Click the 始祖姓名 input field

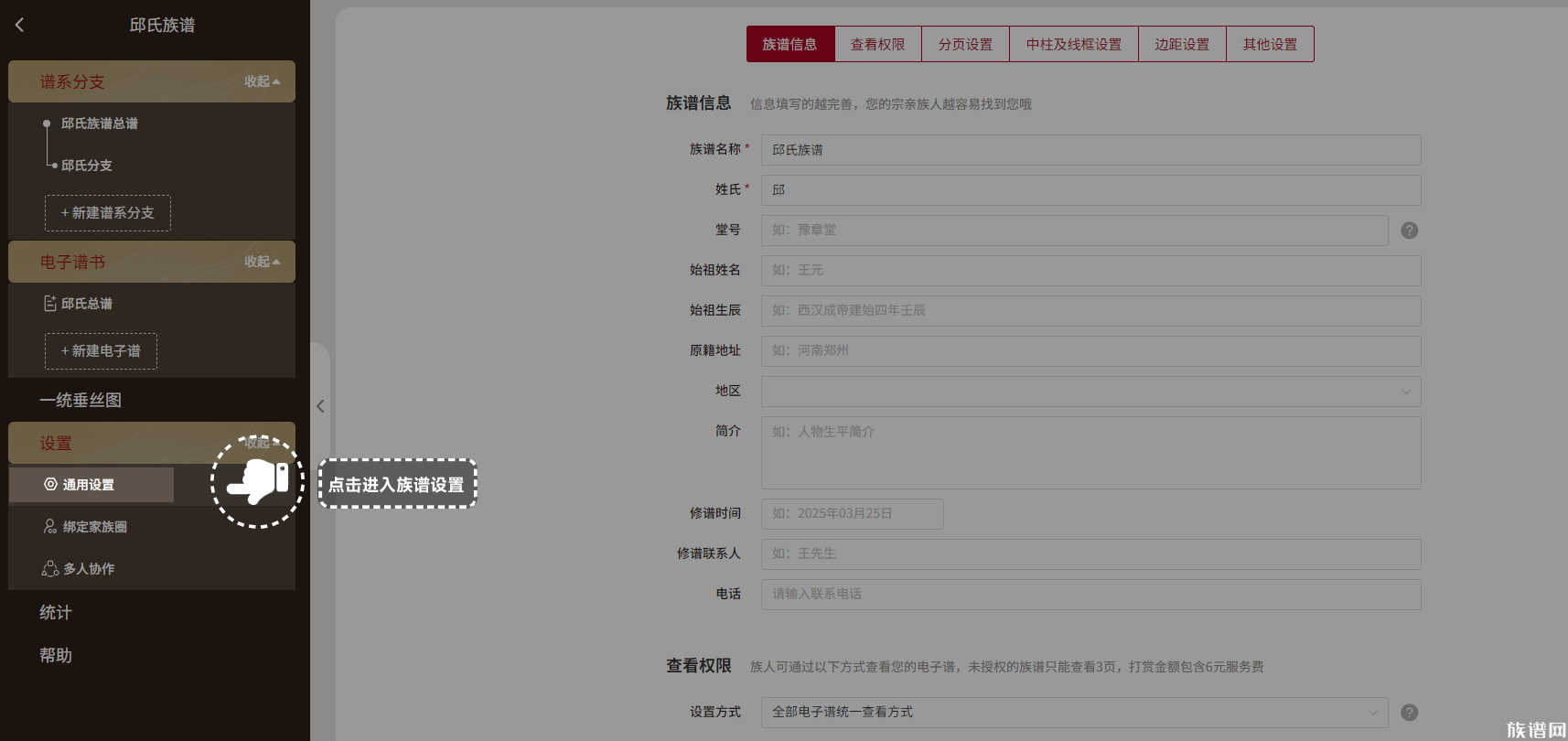click(x=1091, y=271)
